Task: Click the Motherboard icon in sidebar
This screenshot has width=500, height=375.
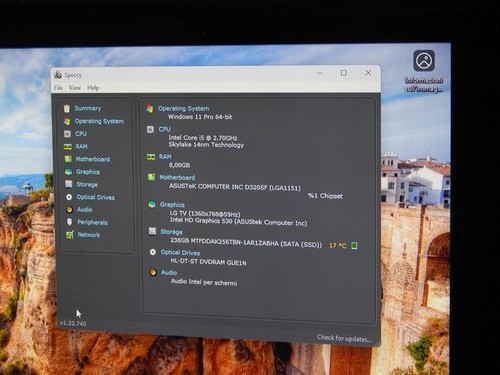Action: (x=68, y=159)
